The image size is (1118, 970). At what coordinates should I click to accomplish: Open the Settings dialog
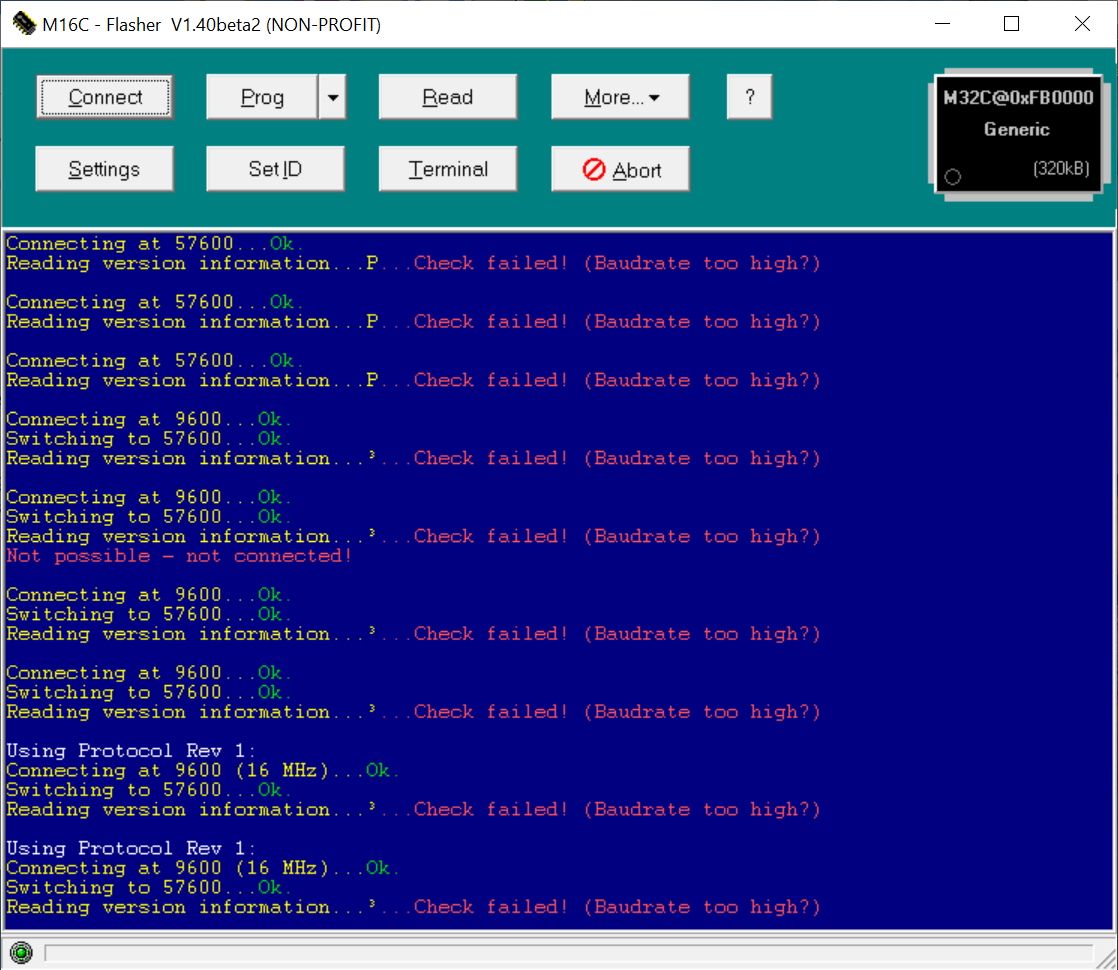coord(104,169)
